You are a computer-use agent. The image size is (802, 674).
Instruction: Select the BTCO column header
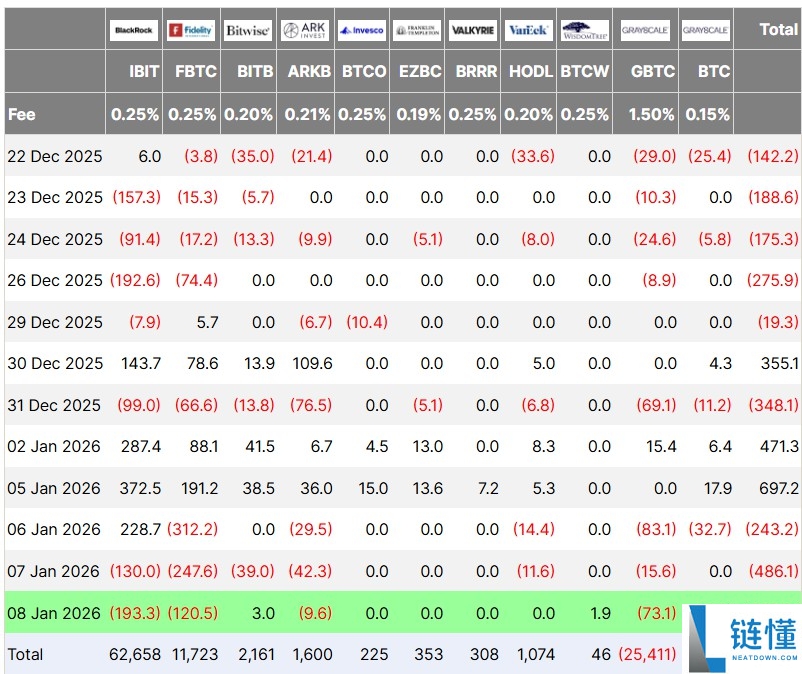[364, 71]
